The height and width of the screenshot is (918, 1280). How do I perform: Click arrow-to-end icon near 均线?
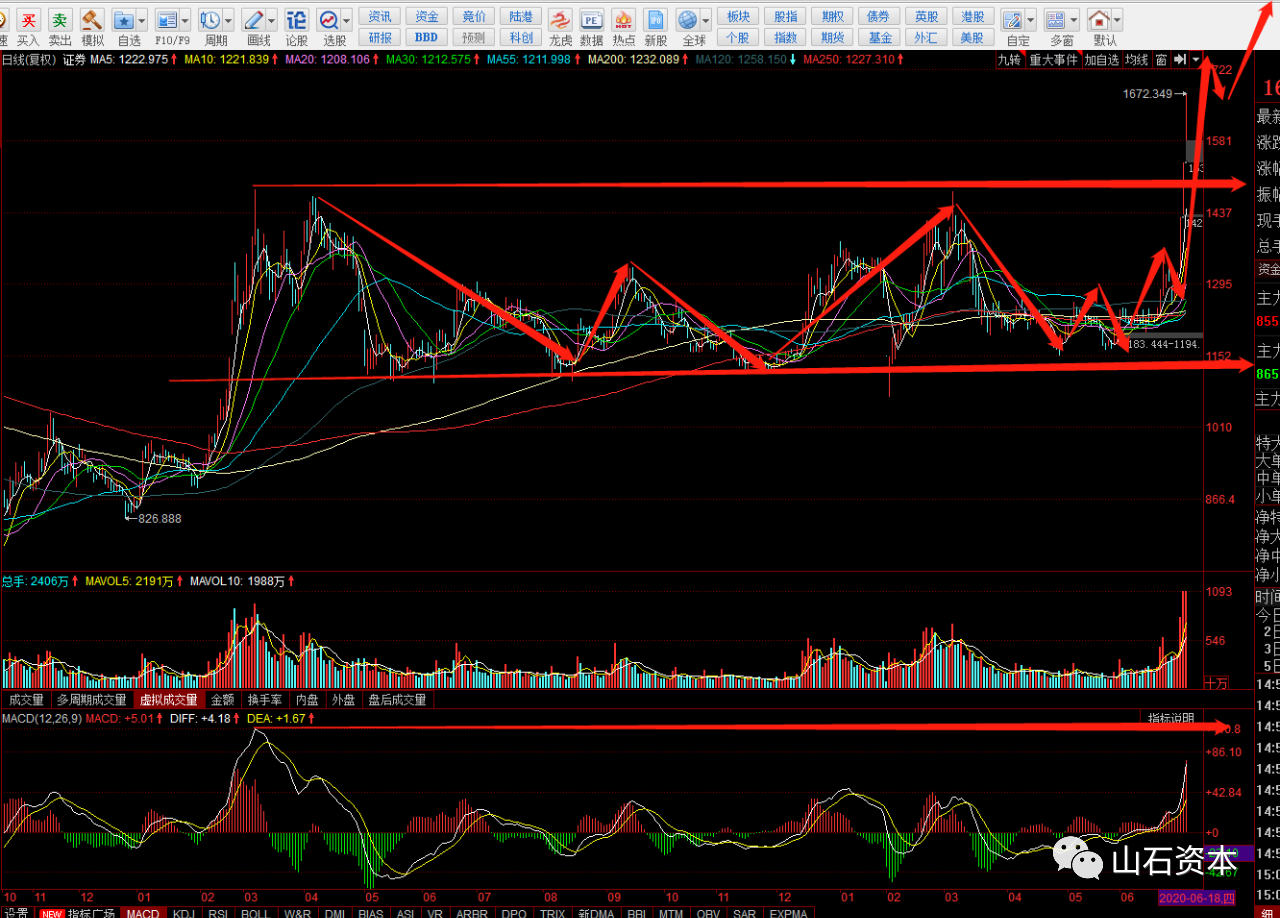(1180, 60)
